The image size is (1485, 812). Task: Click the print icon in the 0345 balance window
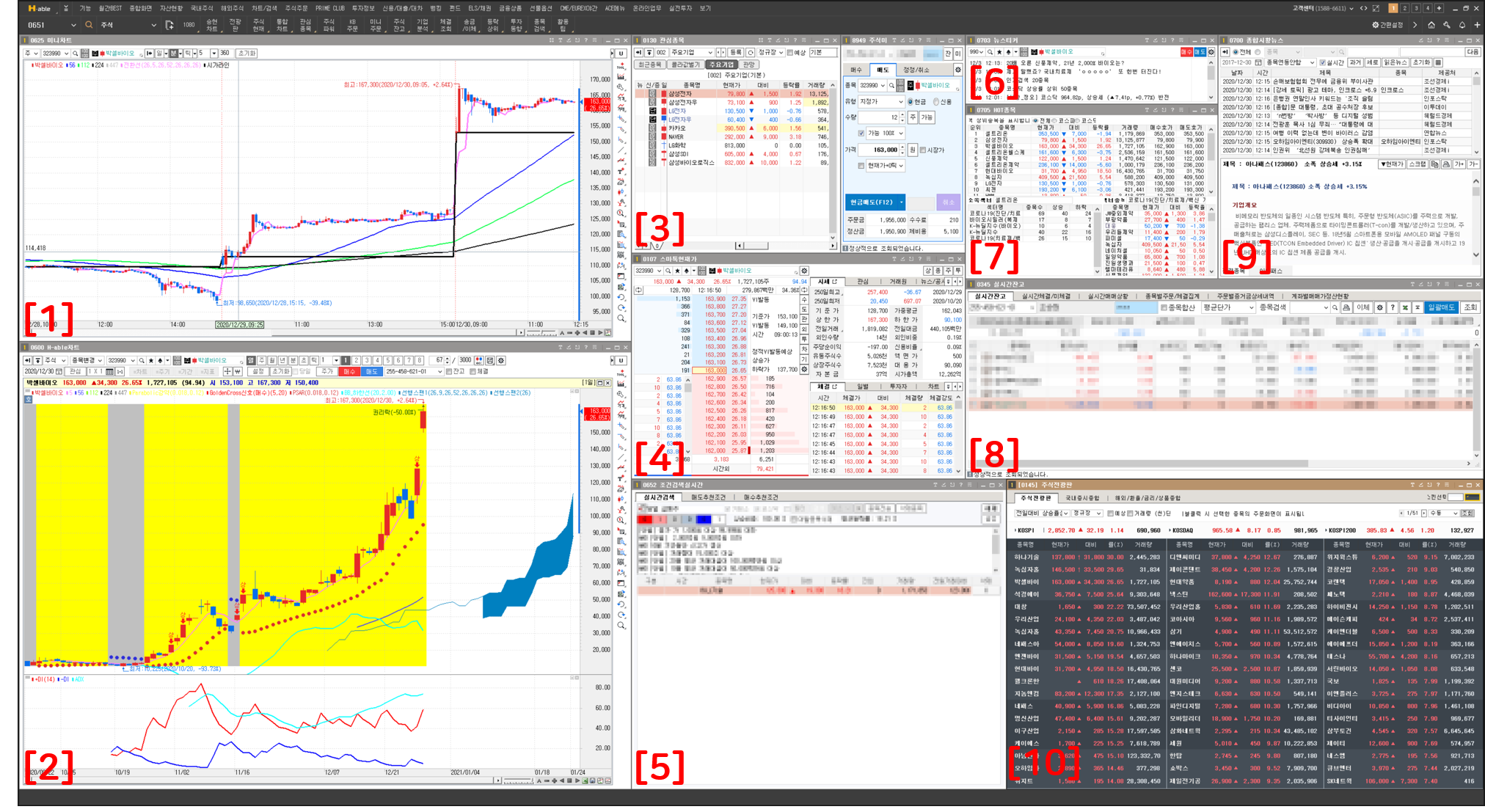1346,308
